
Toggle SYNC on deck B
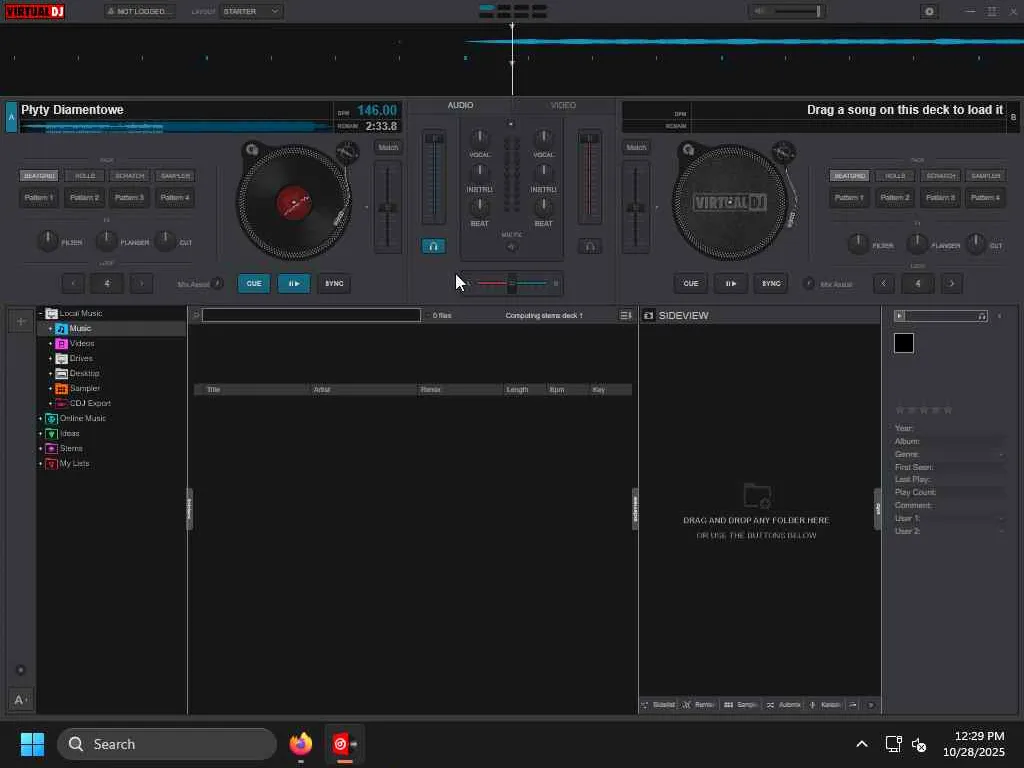tap(771, 283)
